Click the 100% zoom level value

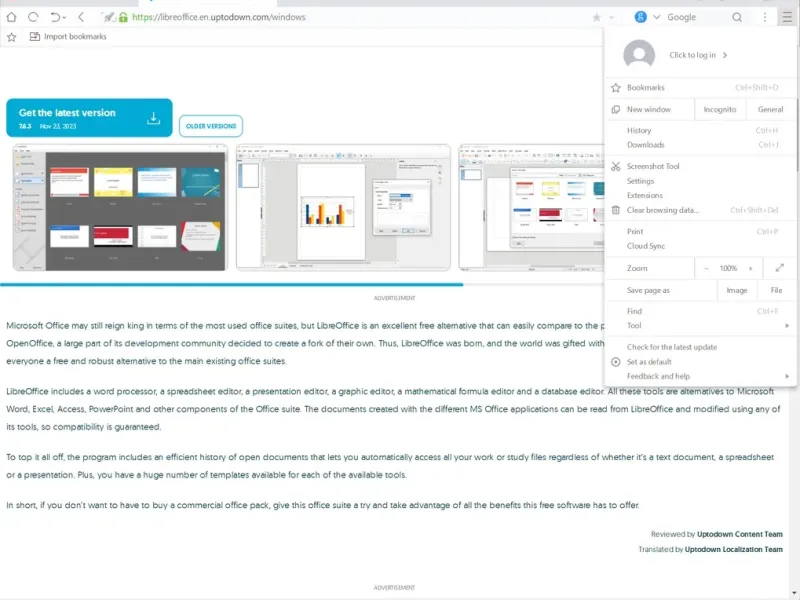point(728,268)
